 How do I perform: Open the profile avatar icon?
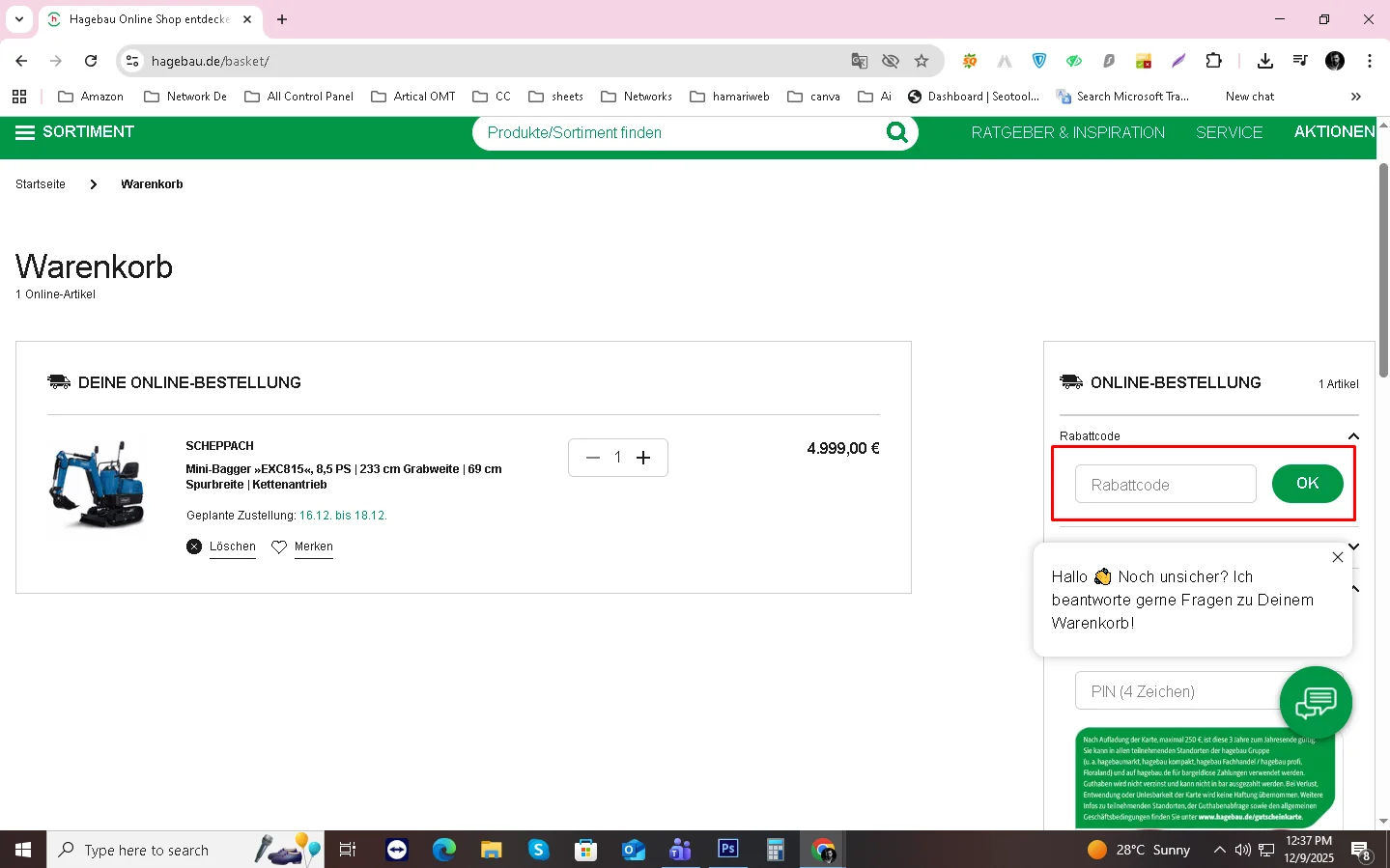click(x=1335, y=61)
